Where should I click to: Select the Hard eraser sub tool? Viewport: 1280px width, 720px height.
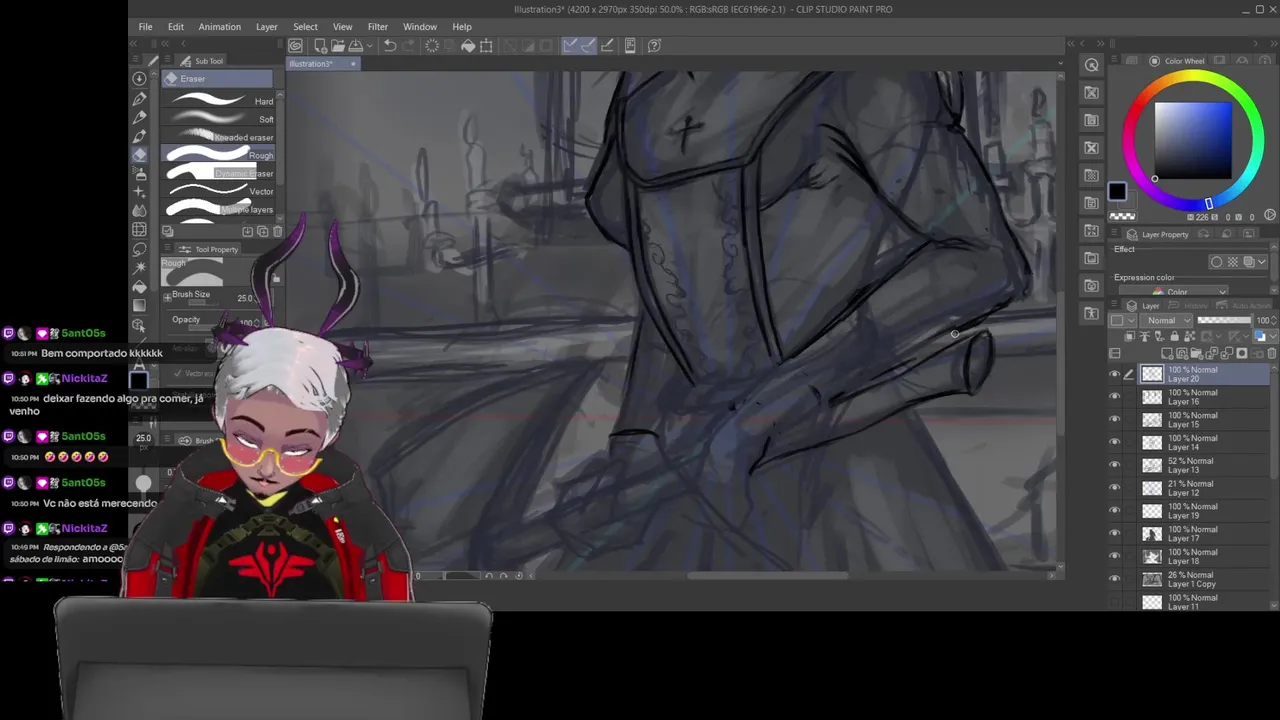pyautogui.click(x=219, y=100)
